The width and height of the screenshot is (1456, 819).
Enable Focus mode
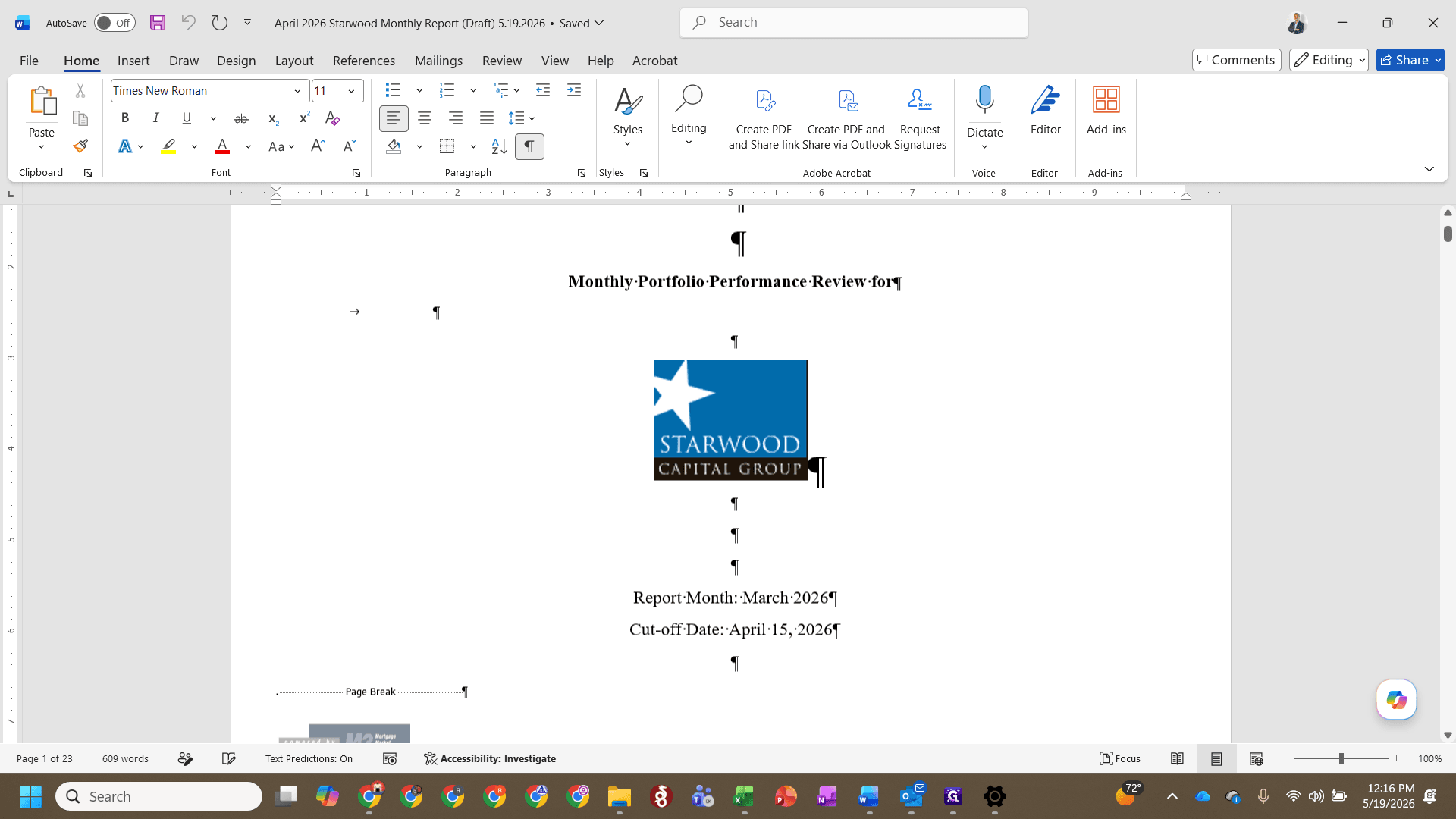click(1120, 758)
